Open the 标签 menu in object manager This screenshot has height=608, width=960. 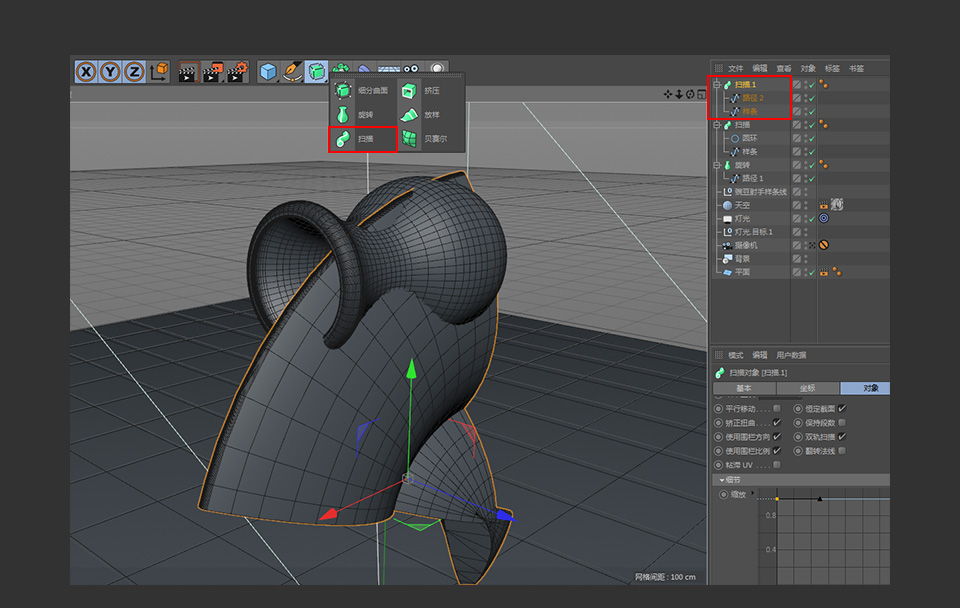point(832,69)
